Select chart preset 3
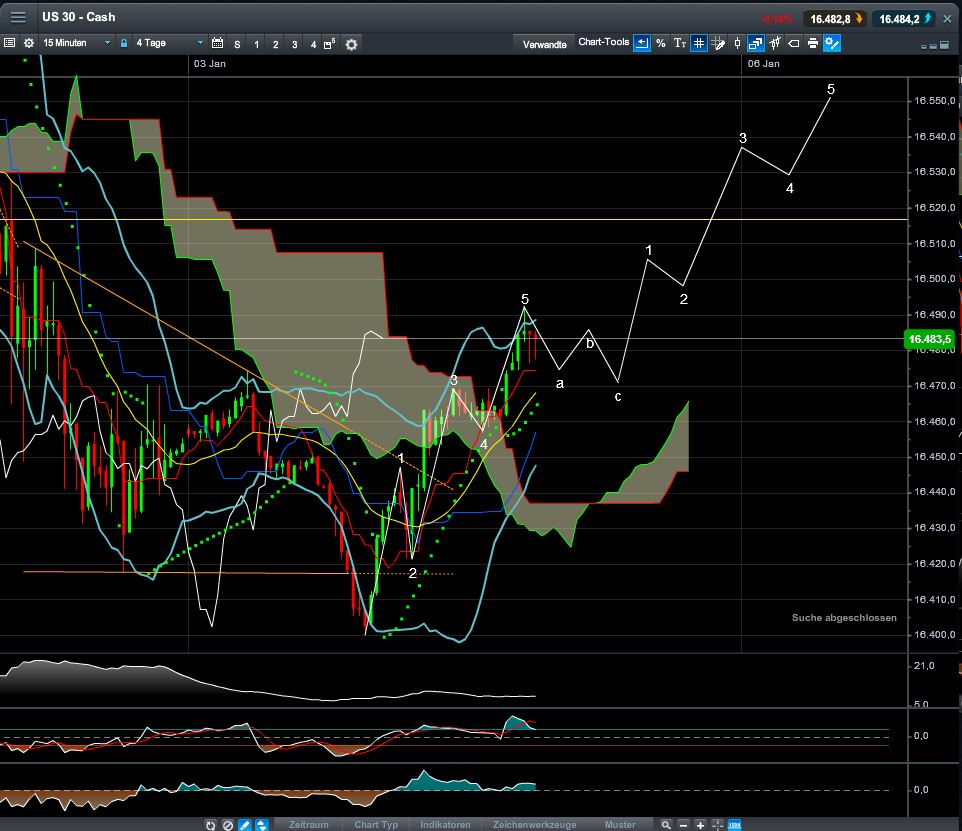This screenshot has width=962, height=831. 294,44
